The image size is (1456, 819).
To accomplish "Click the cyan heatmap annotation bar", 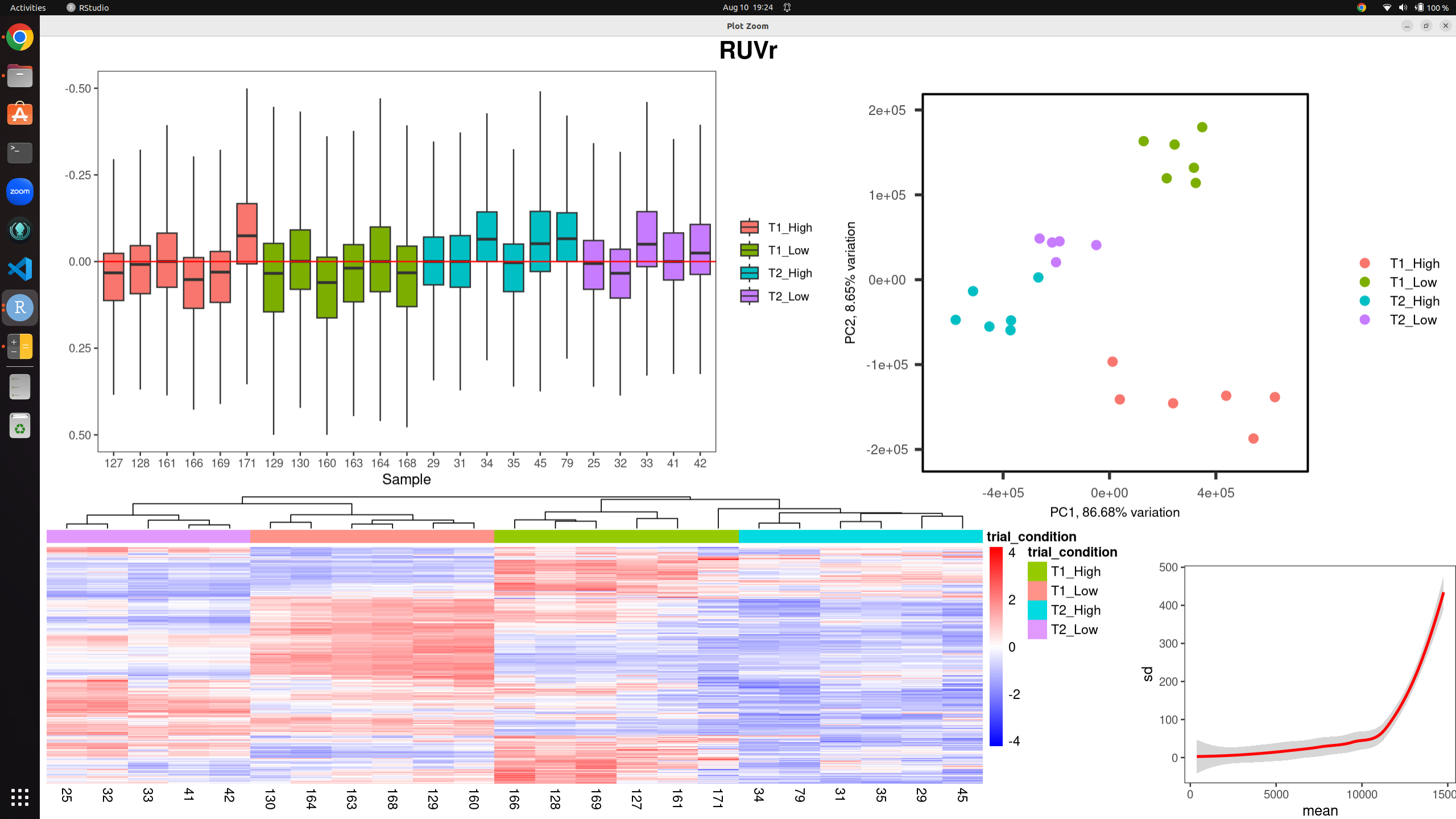I will point(861,536).
